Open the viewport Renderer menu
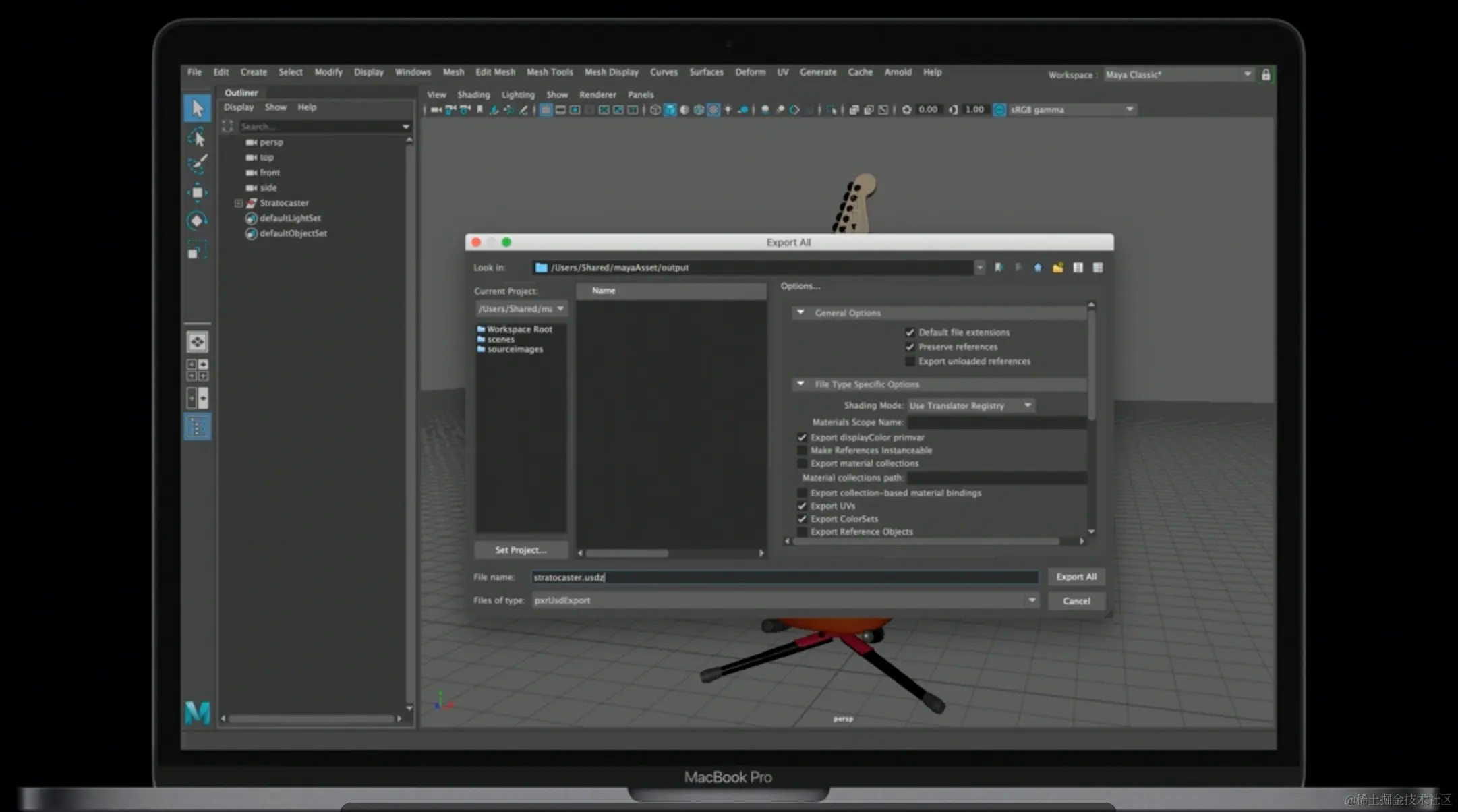 tap(597, 95)
